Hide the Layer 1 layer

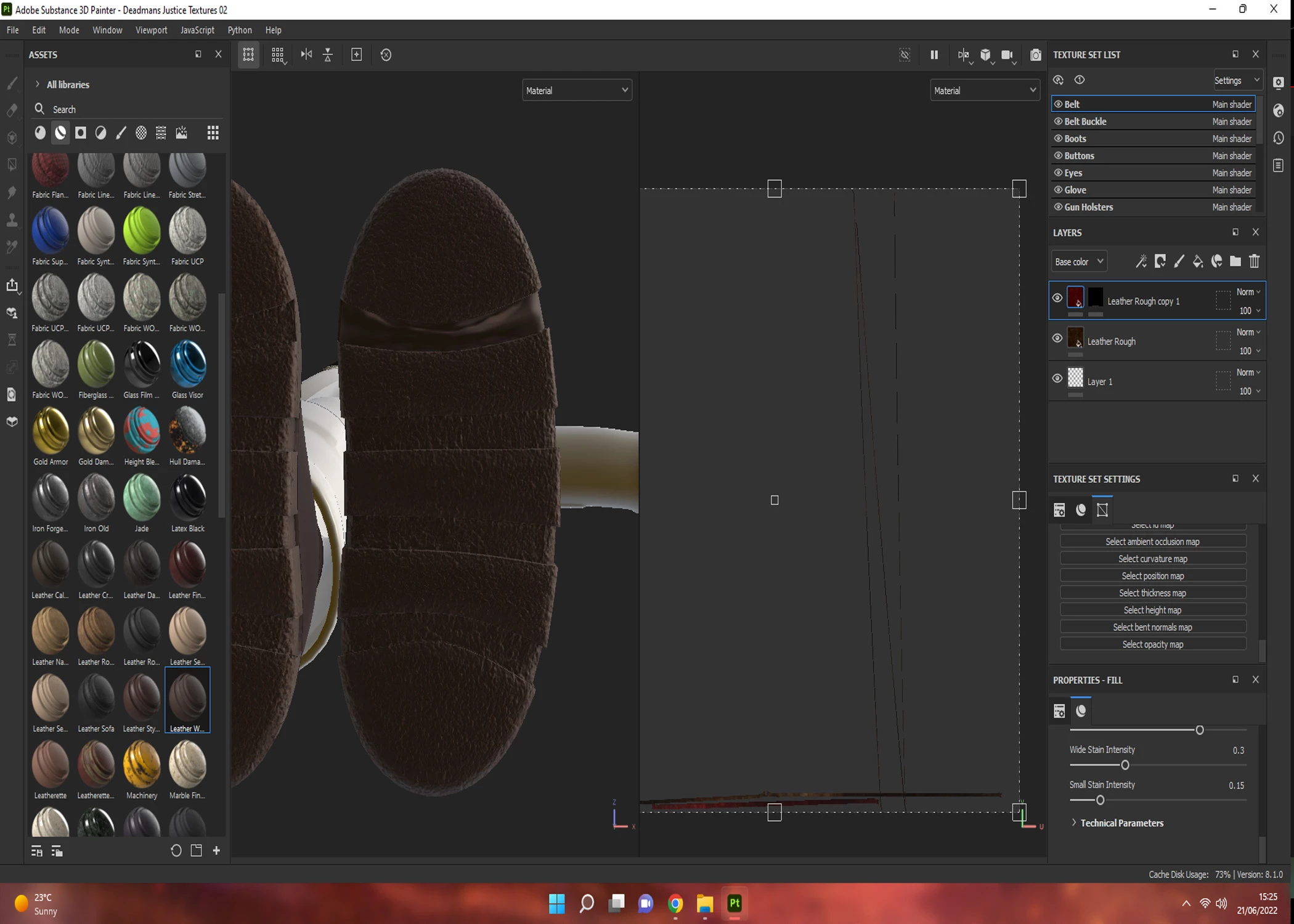(x=1057, y=379)
